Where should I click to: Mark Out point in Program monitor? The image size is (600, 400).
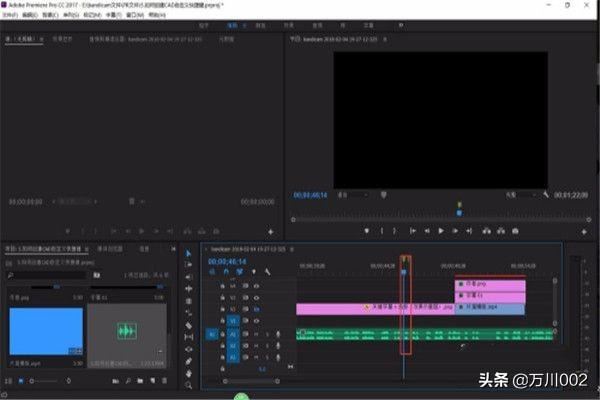395,231
